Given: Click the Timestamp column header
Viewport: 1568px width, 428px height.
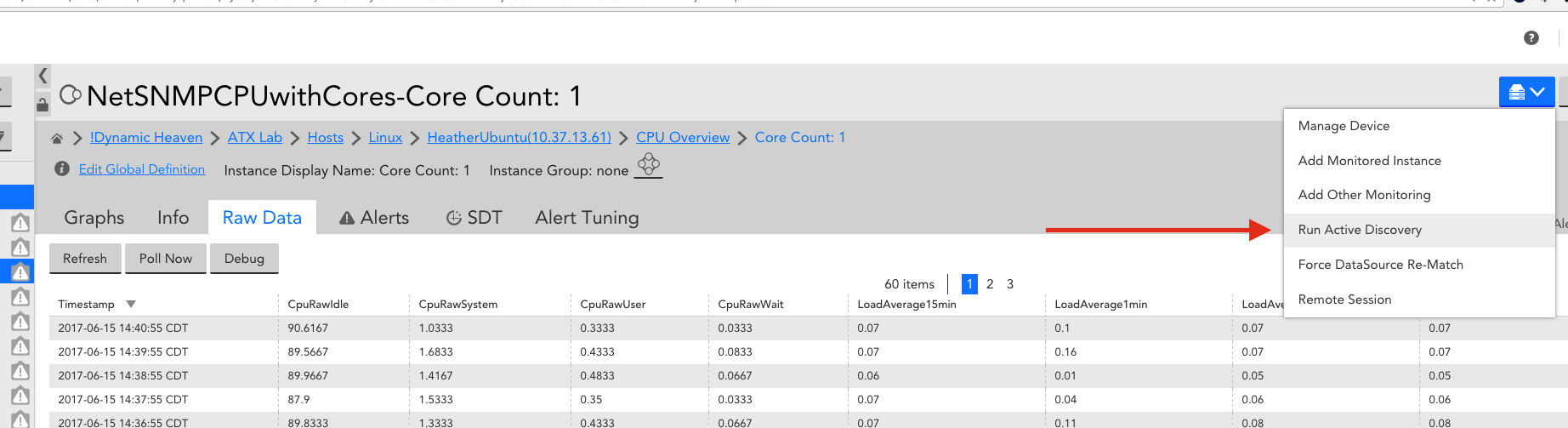Looking at the screenshot, I should (86, 305).
